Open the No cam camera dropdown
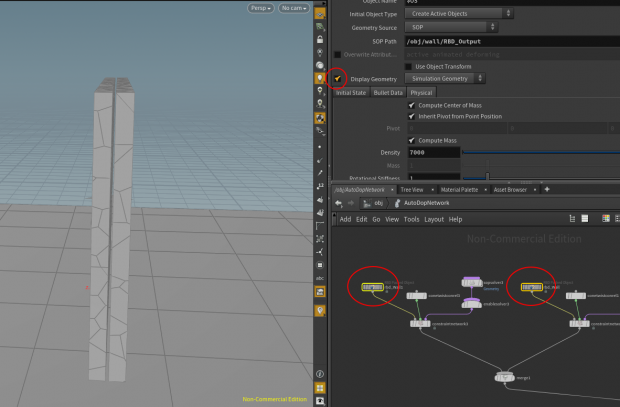620x407 pixels. tap(294, 8)
